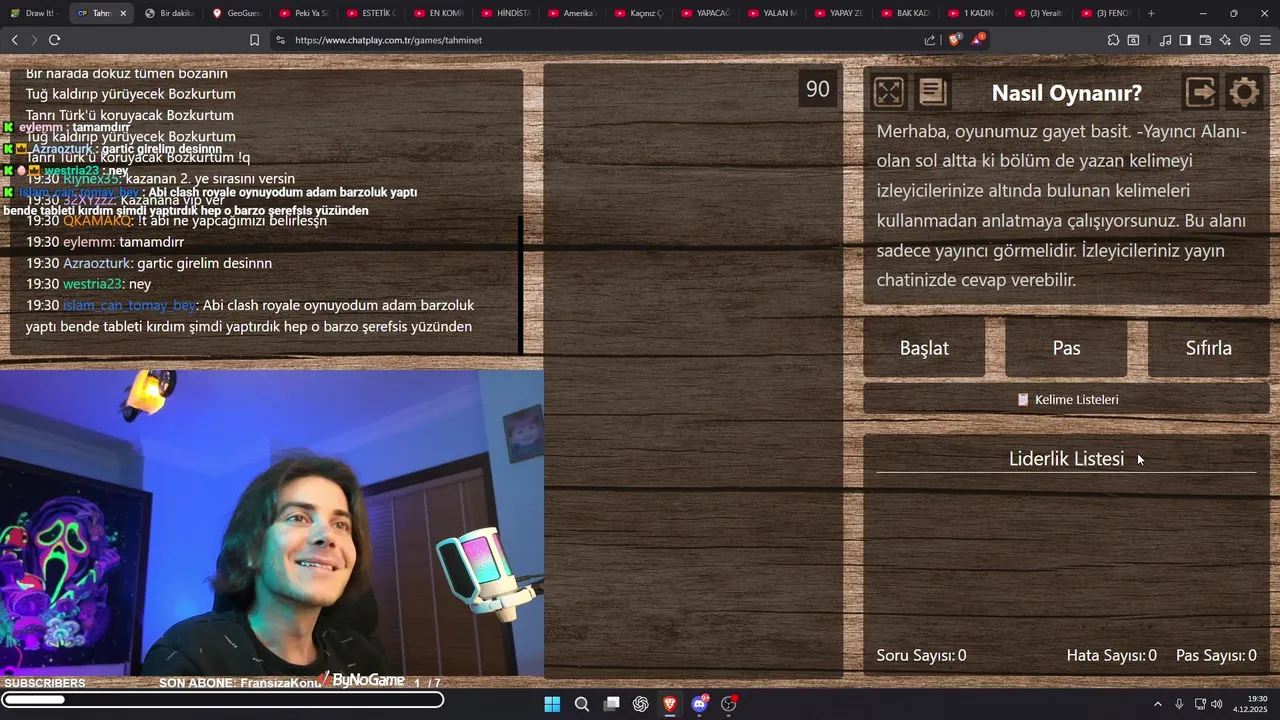Open ChatGPT from the taskbar
1280x720 pixels.
pos(641,704)
